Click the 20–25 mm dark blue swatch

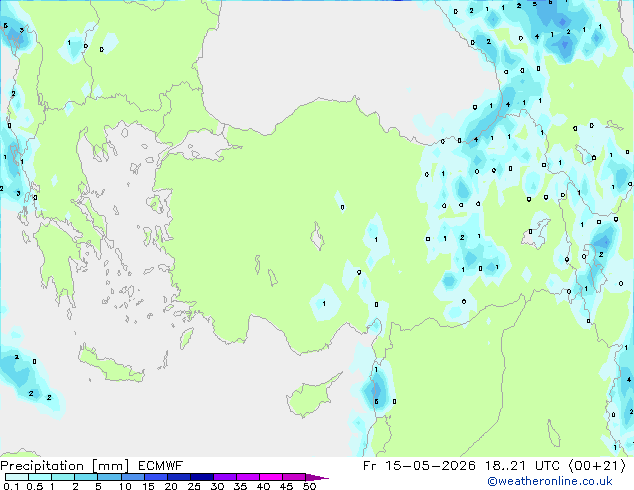coord(178,477)
